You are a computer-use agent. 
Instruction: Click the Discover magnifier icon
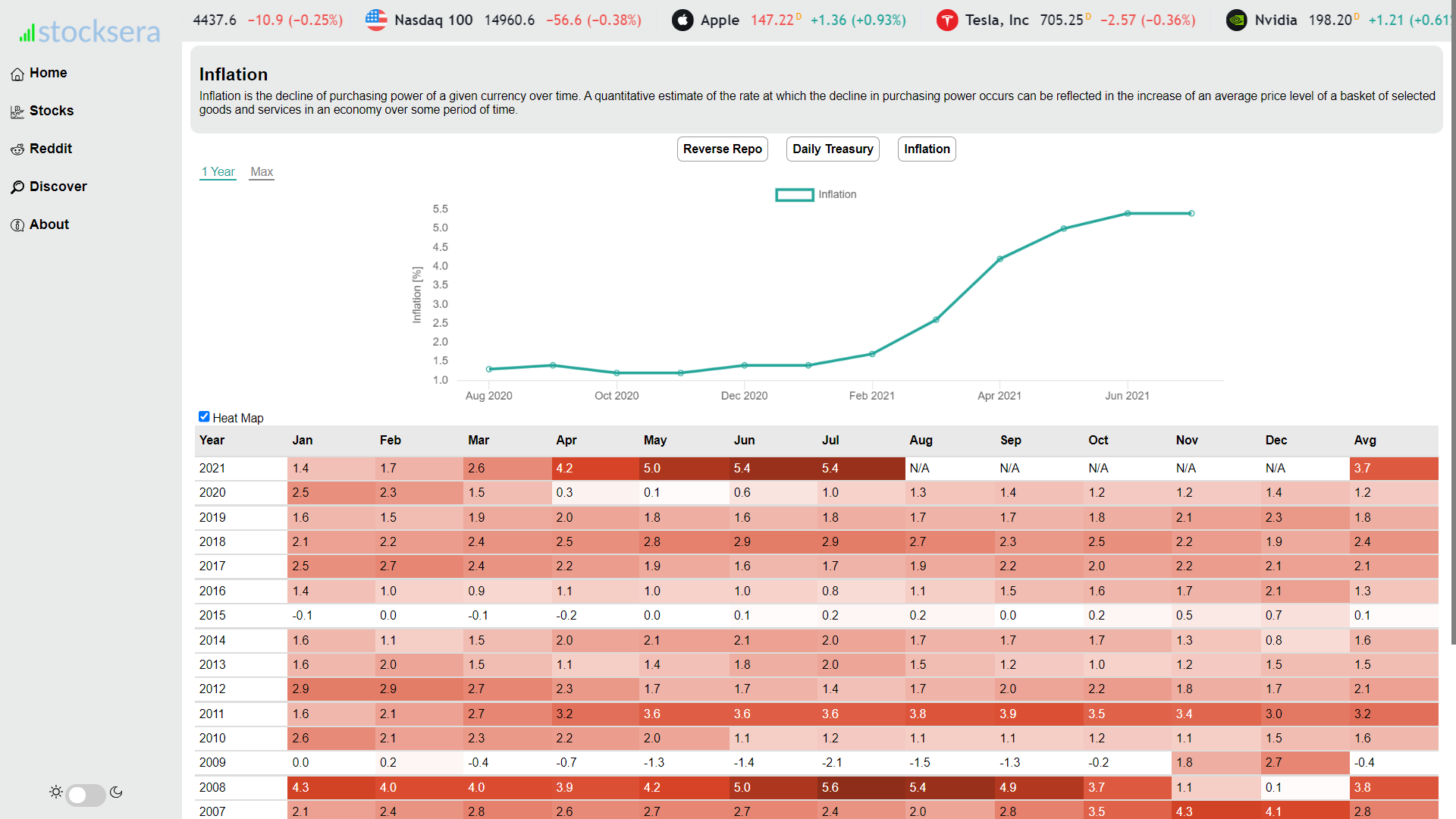pyautogui.click(x=17, y=187)
